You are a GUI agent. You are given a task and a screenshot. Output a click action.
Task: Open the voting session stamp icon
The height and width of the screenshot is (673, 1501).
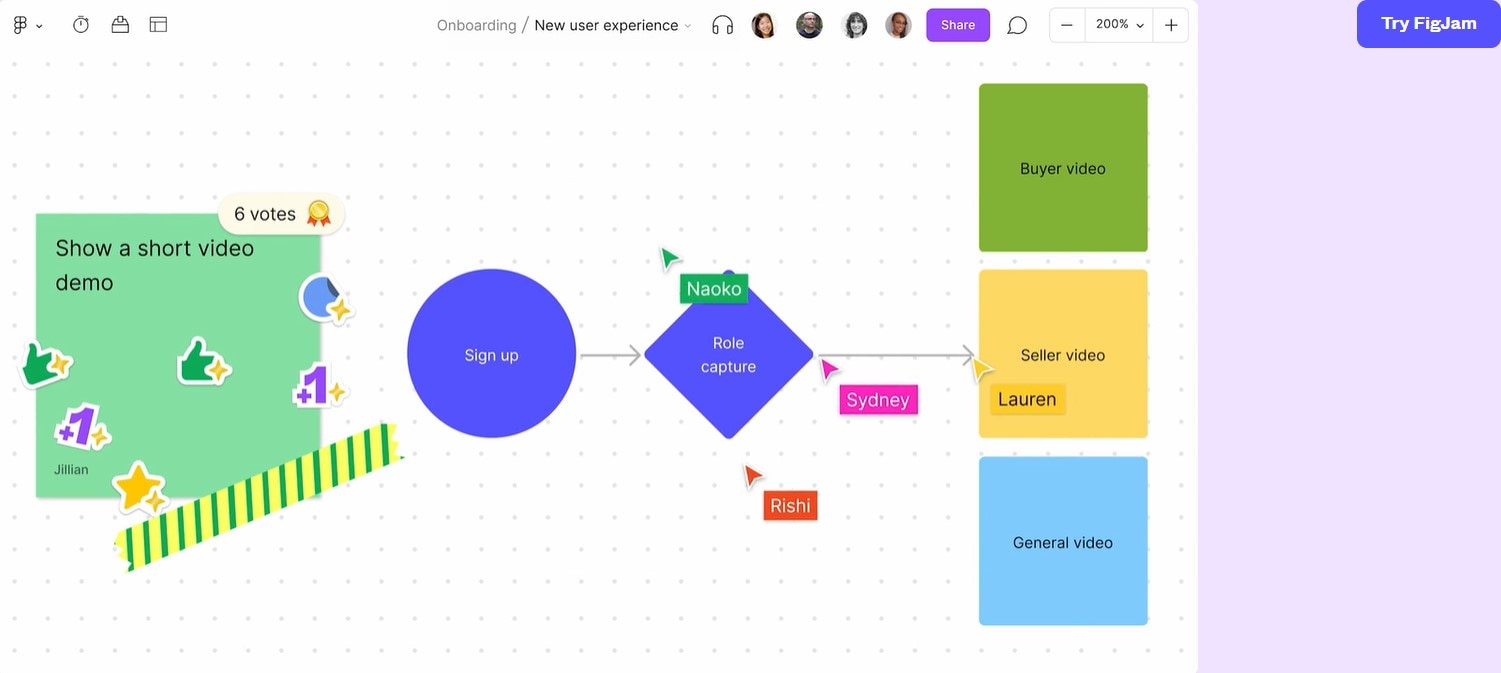120,25
